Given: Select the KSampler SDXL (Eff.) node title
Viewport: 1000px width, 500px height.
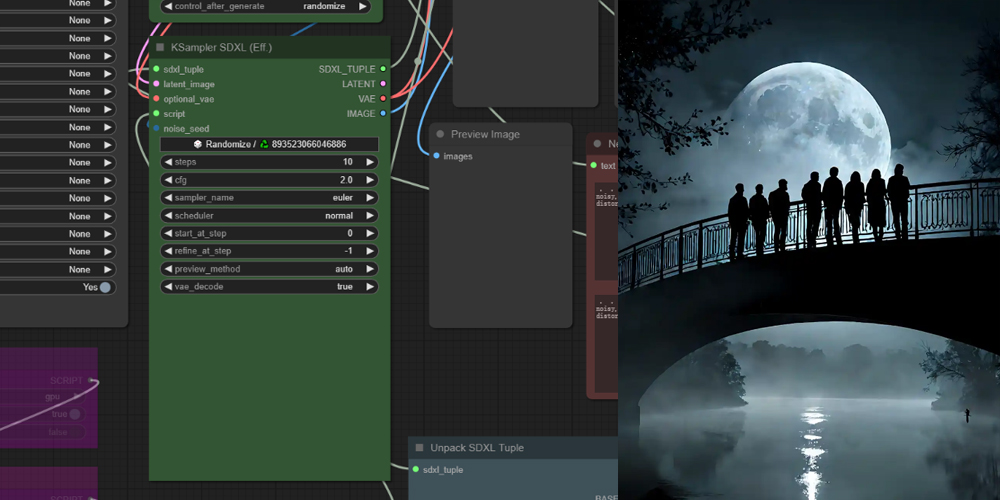Looking at the screenshot, I should click(221, 47).
